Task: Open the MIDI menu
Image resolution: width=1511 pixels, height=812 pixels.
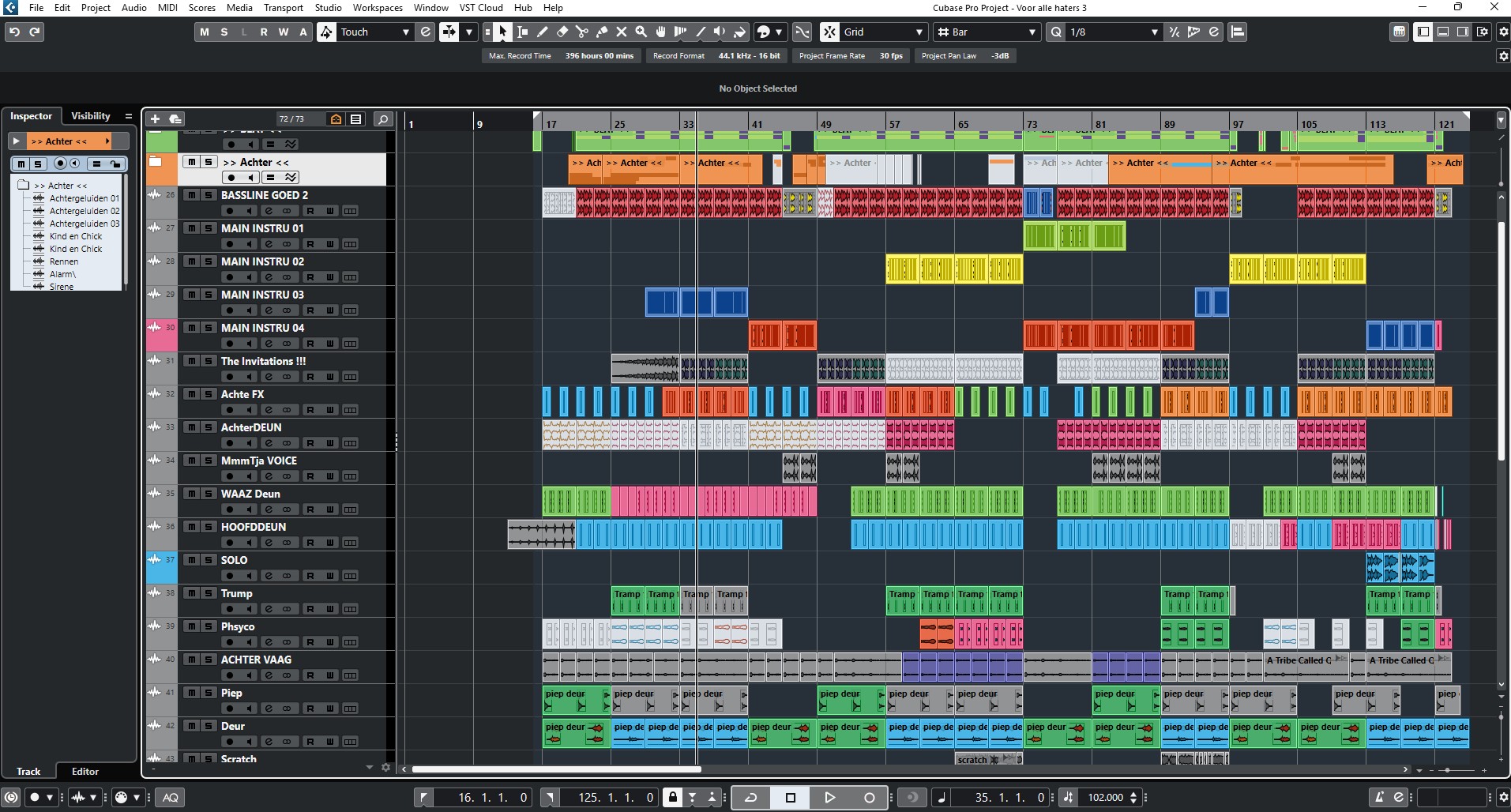Action: [167, 8]
